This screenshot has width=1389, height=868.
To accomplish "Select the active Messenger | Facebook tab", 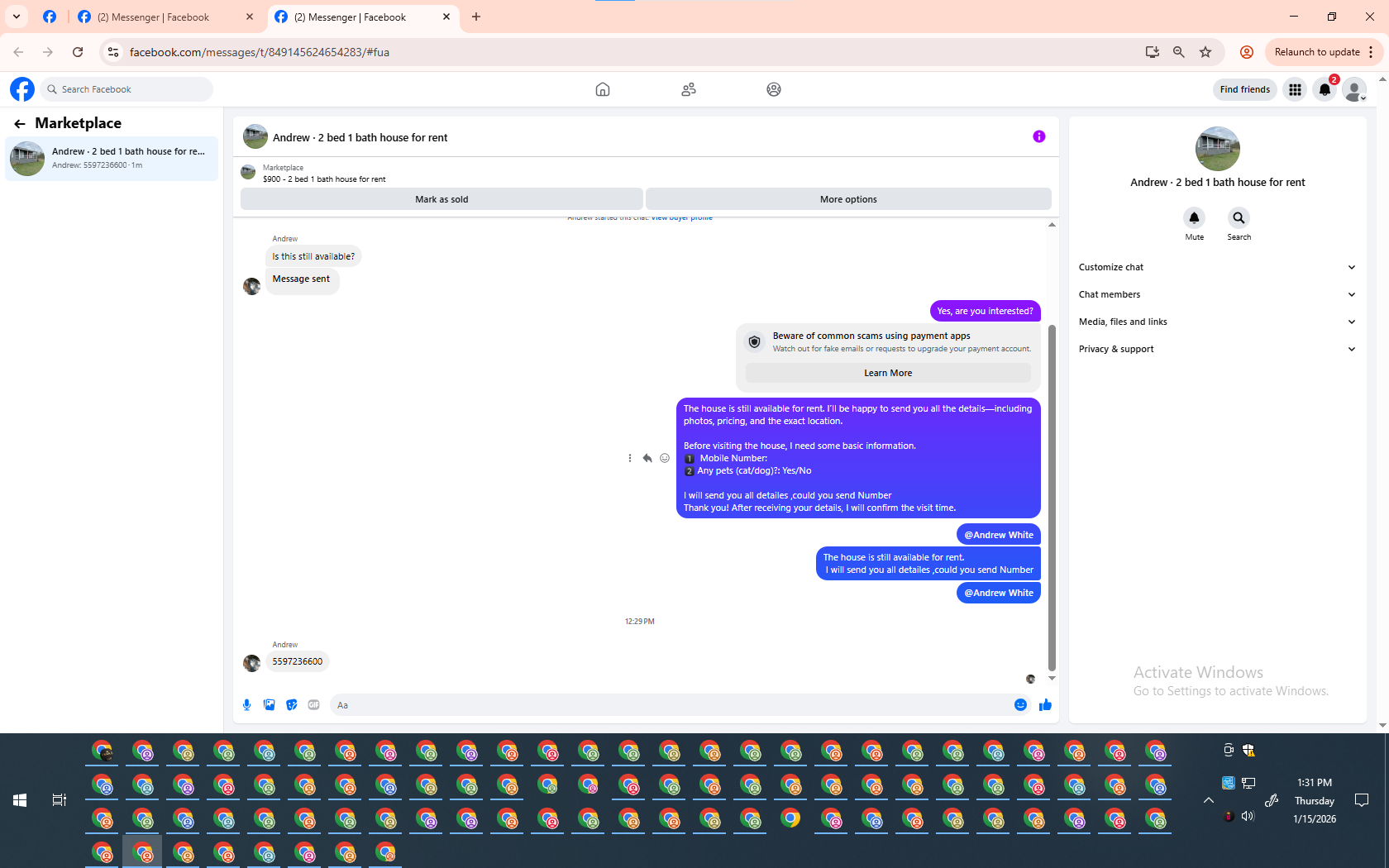I will click(x=363, y=17).
